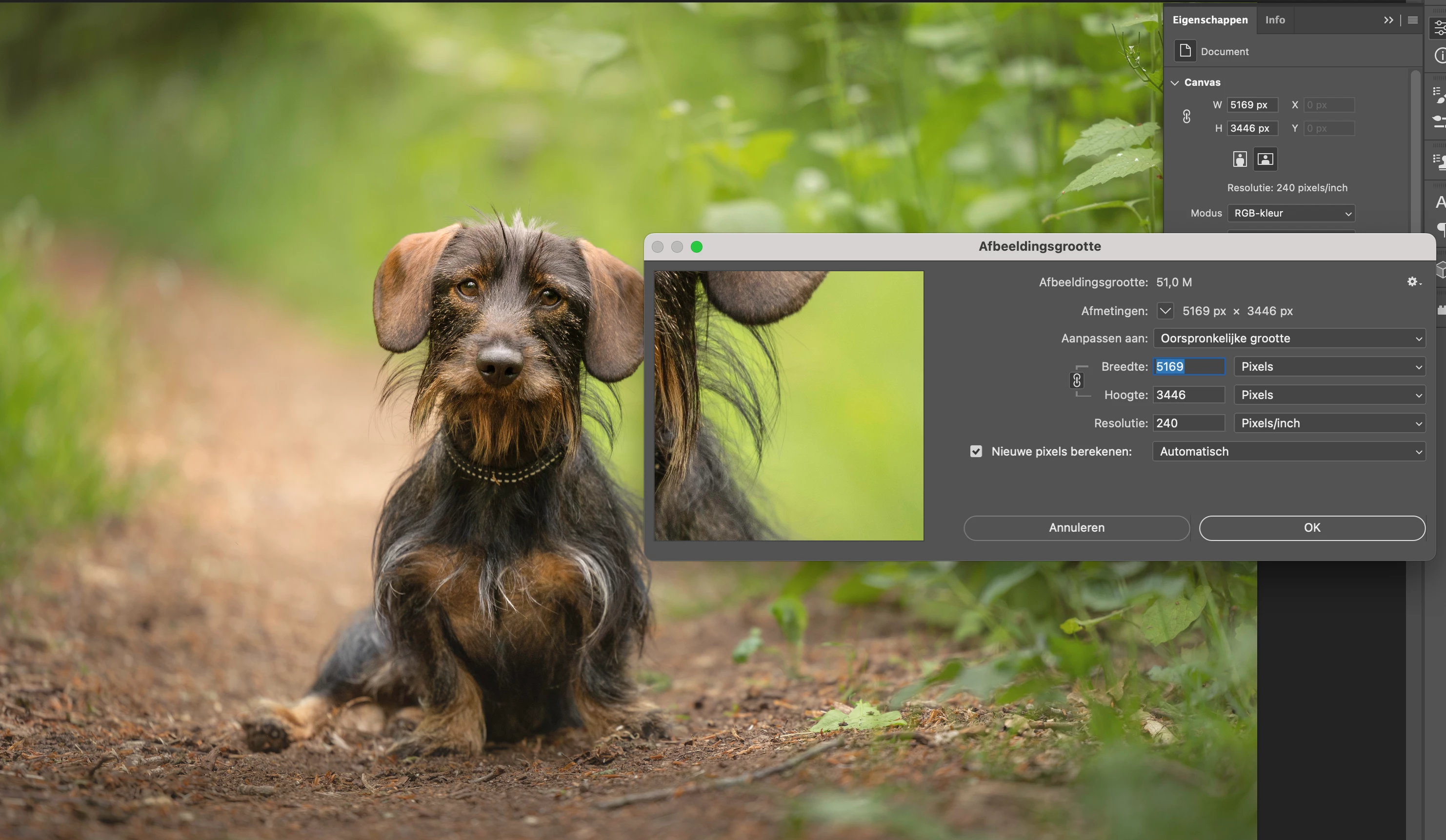Switch to the Info tab
Image resolution: width=1446 pixels, height=840 pixels.
(1275, 20)
